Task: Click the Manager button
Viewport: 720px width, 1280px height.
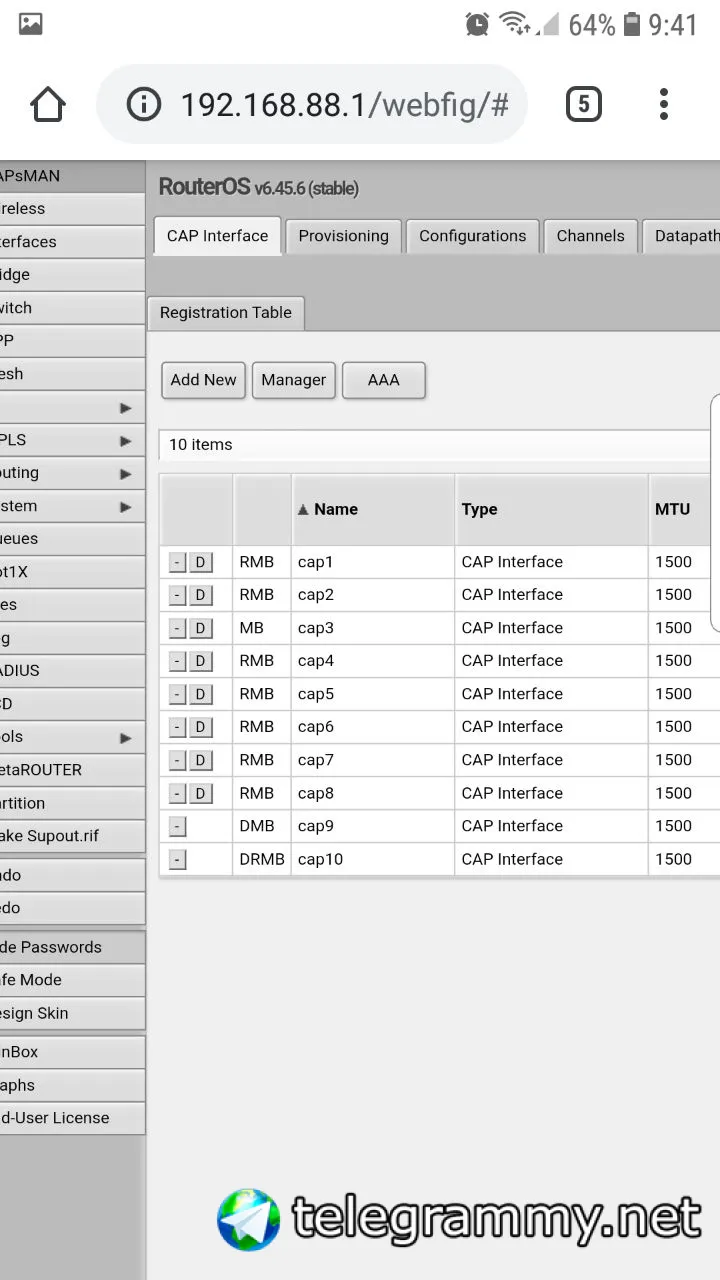Action: point(293,380)
